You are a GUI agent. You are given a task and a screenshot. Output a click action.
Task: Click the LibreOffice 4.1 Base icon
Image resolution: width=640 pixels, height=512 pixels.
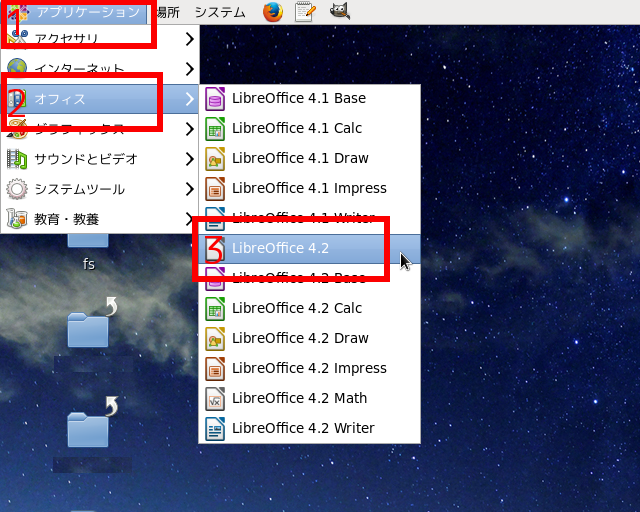tap(215, 98)
